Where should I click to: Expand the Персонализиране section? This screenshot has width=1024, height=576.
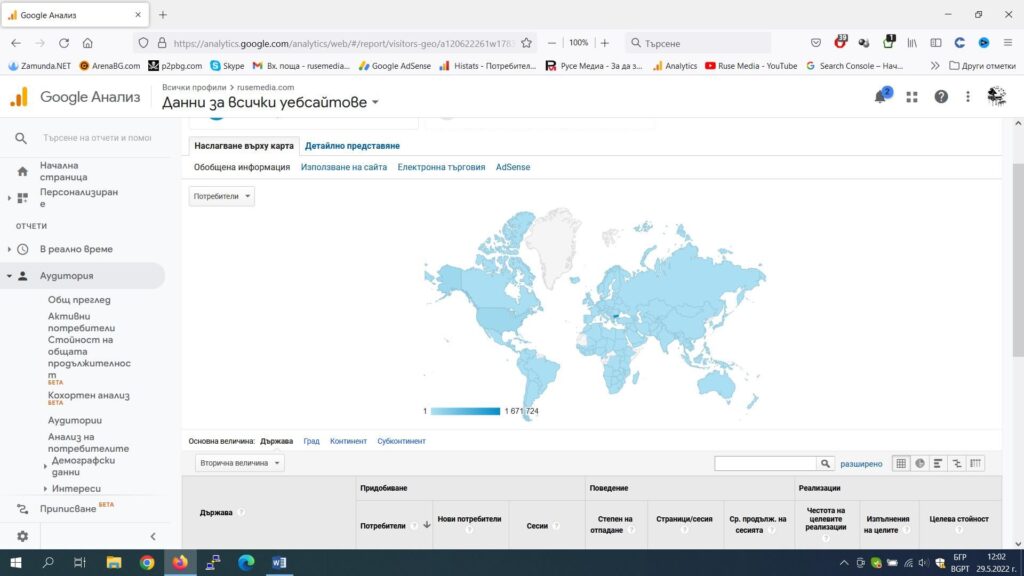click(9, 198)
